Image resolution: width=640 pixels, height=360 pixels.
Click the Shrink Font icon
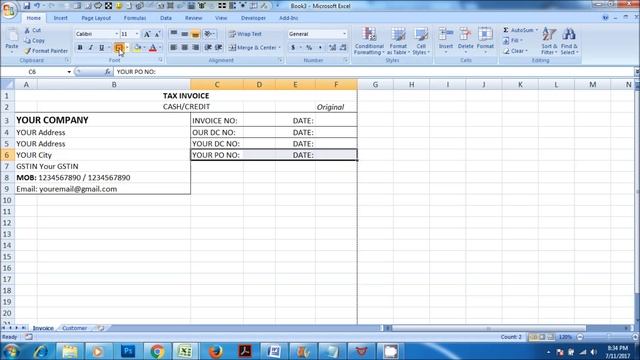pyautogui.click(x=157, y=34)
